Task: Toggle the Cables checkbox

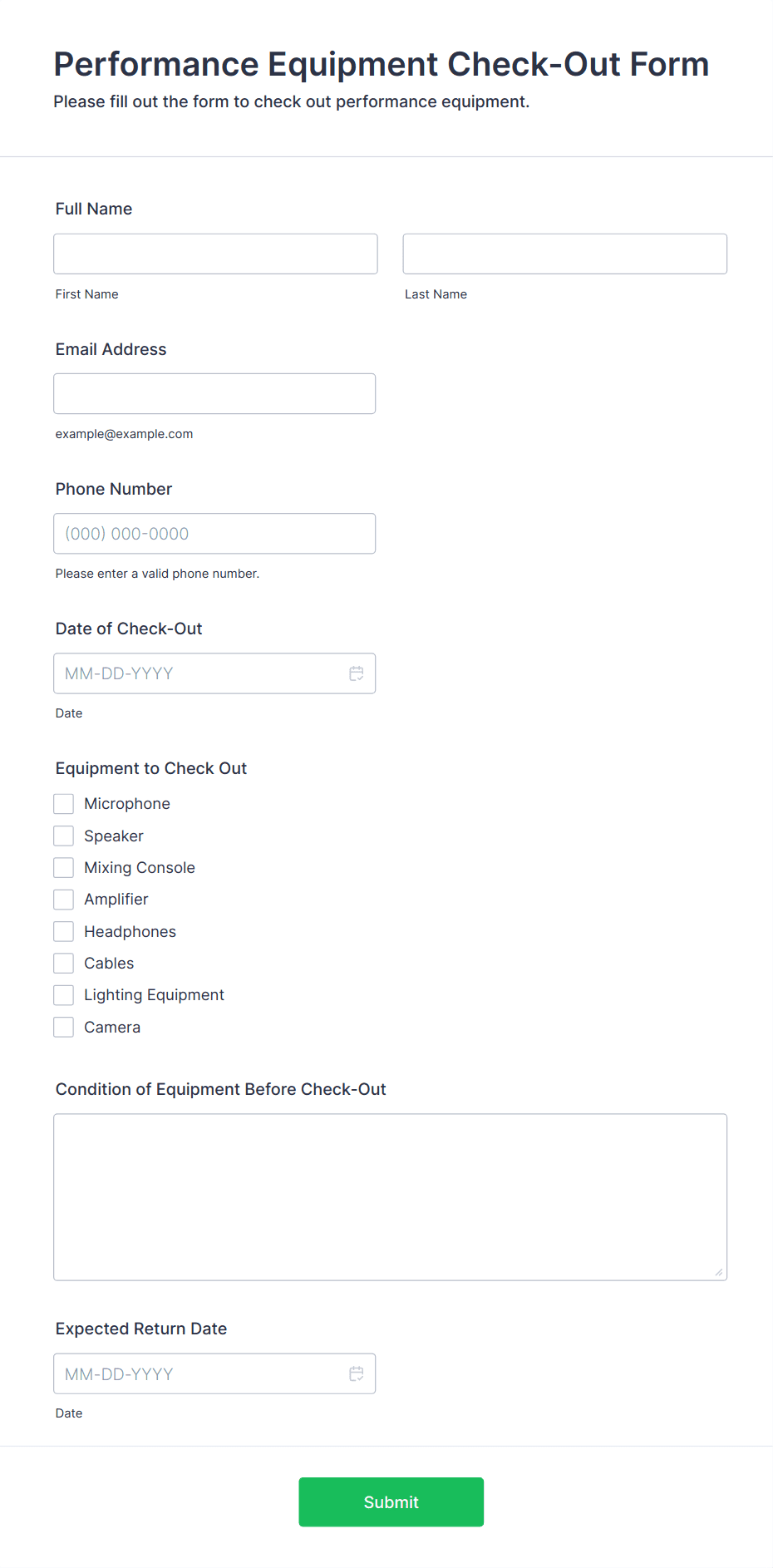Action: click(64, 964)
